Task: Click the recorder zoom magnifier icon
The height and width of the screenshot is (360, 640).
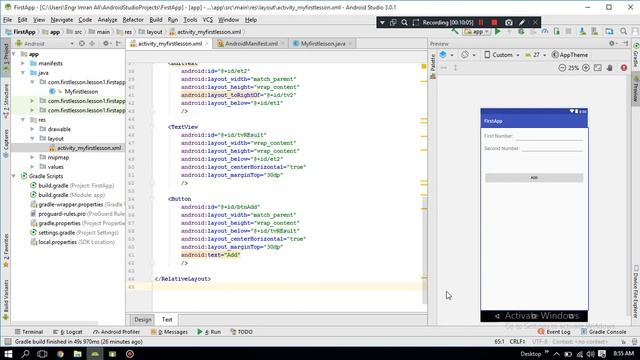Action: pos(404,22)
